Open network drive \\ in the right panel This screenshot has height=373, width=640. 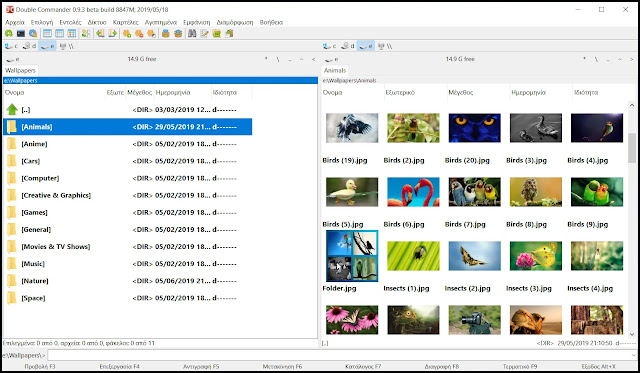click(x=385, y=46)
